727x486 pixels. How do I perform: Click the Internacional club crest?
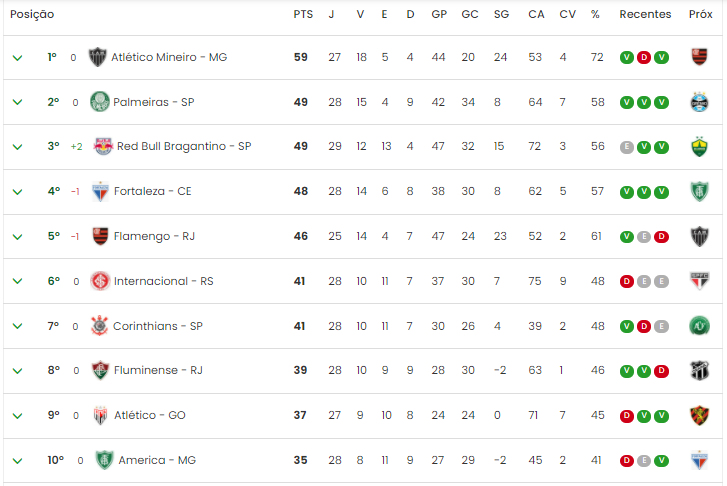tap(100, 281)
